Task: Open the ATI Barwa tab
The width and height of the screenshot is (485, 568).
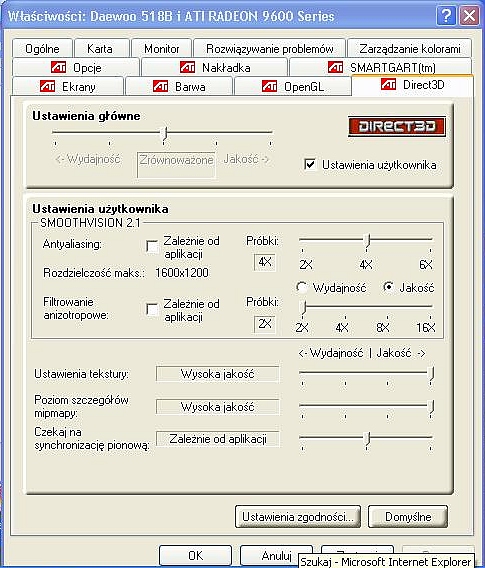Action: [179, 87]
